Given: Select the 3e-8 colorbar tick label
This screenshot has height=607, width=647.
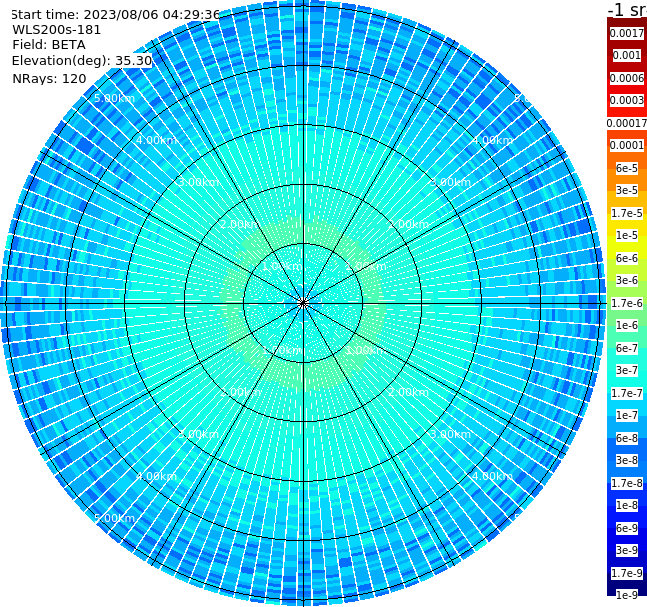Looking at the screenshot, I should [627, 460].
